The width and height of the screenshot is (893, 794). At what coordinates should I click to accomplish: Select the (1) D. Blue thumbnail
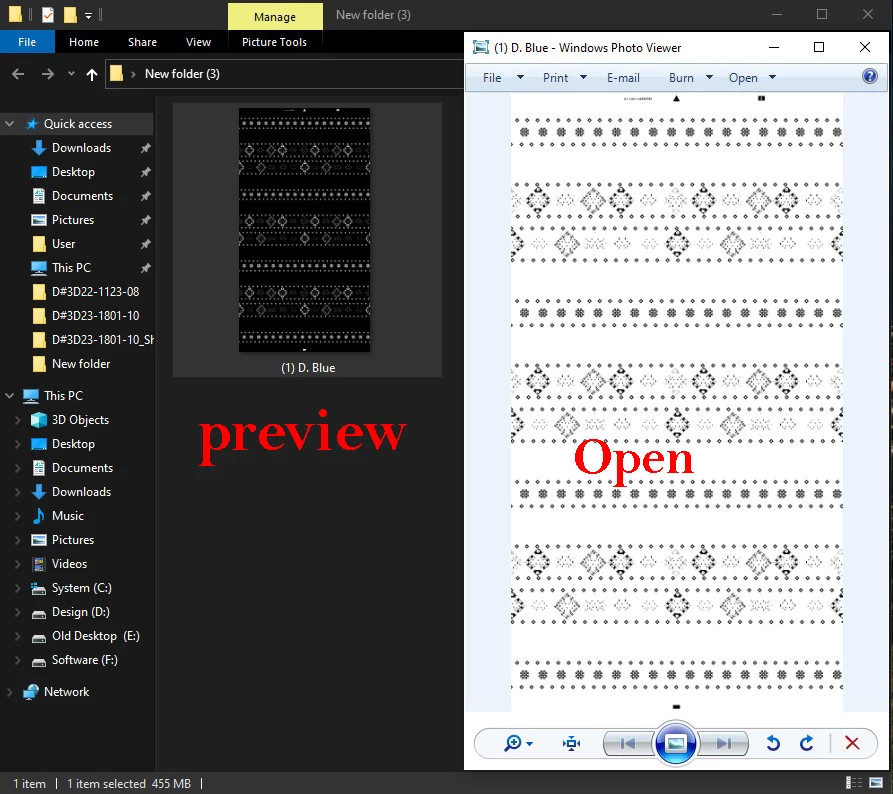305,230
